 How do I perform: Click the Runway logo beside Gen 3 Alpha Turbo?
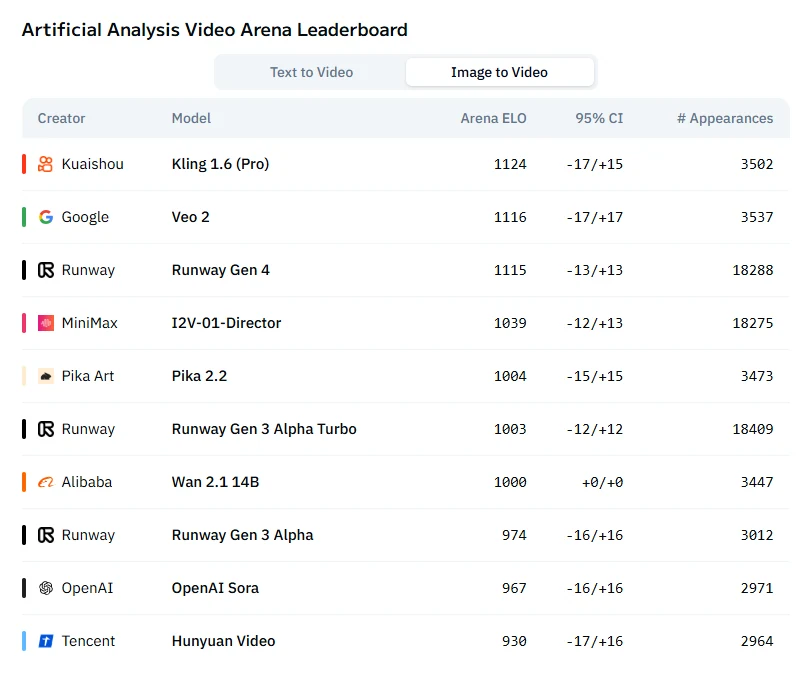click(x=45, y=429)
